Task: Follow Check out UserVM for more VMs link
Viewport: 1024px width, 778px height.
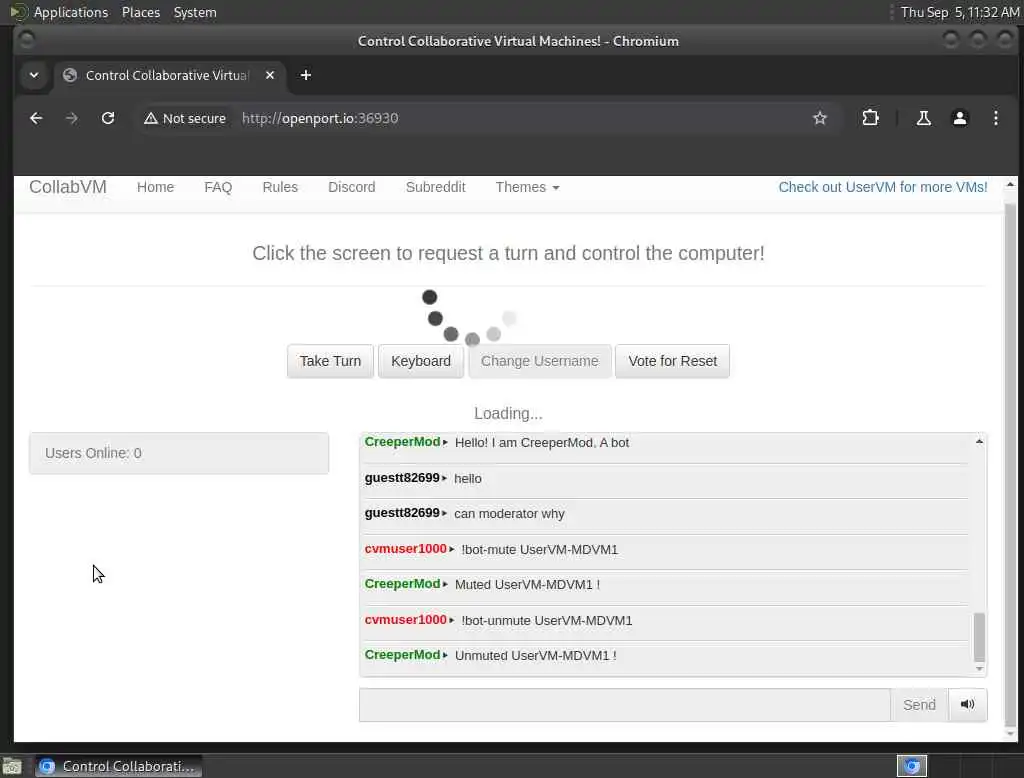Action: (x=882, y=187)
